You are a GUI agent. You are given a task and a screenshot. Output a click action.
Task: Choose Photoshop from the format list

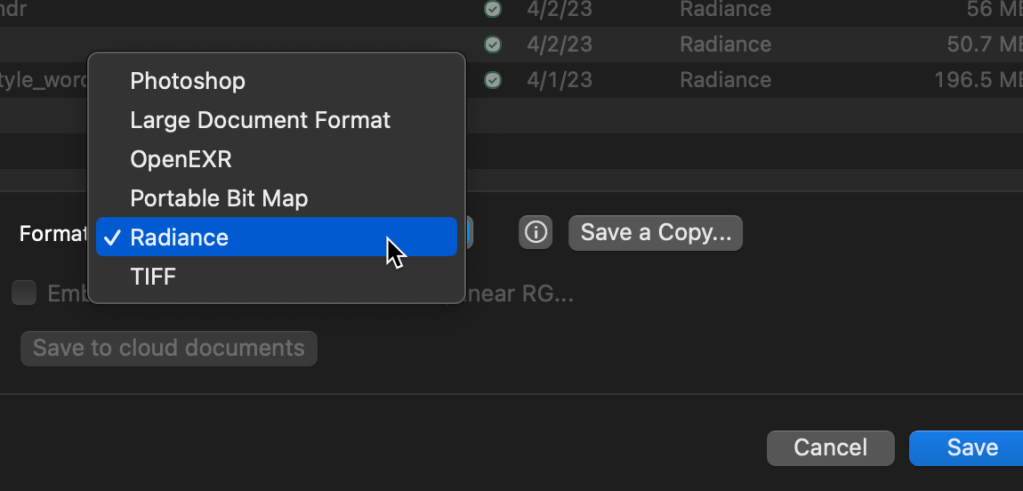pos(187,81)
